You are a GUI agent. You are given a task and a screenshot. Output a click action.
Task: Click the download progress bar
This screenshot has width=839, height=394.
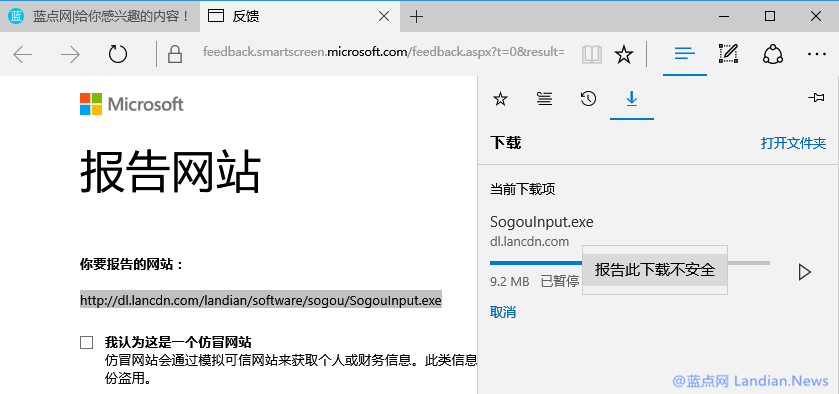coord(630,263)
